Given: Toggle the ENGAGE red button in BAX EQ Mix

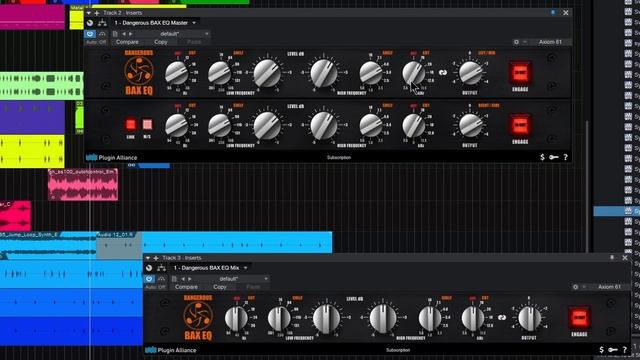Looking at the screenshot, I should pos(579,318).
